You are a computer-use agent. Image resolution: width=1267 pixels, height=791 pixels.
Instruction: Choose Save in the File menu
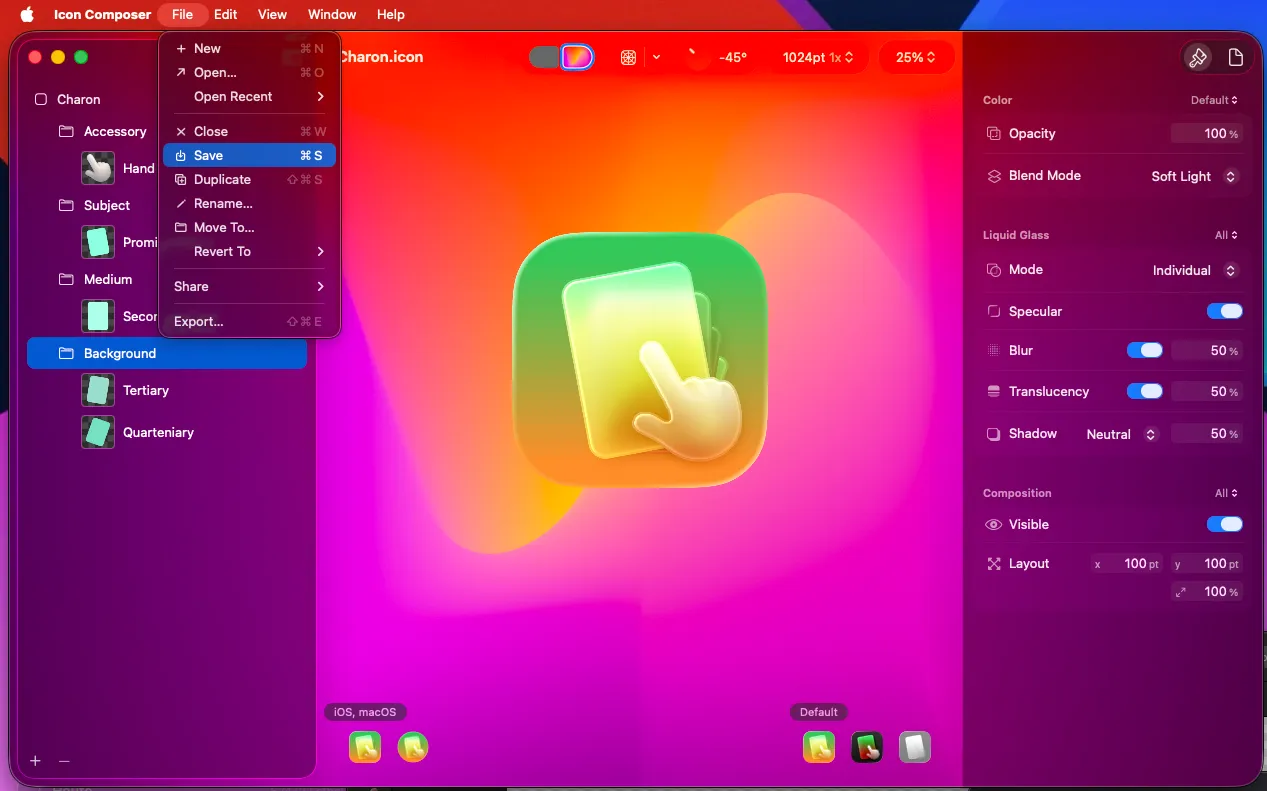click(250, 155)
